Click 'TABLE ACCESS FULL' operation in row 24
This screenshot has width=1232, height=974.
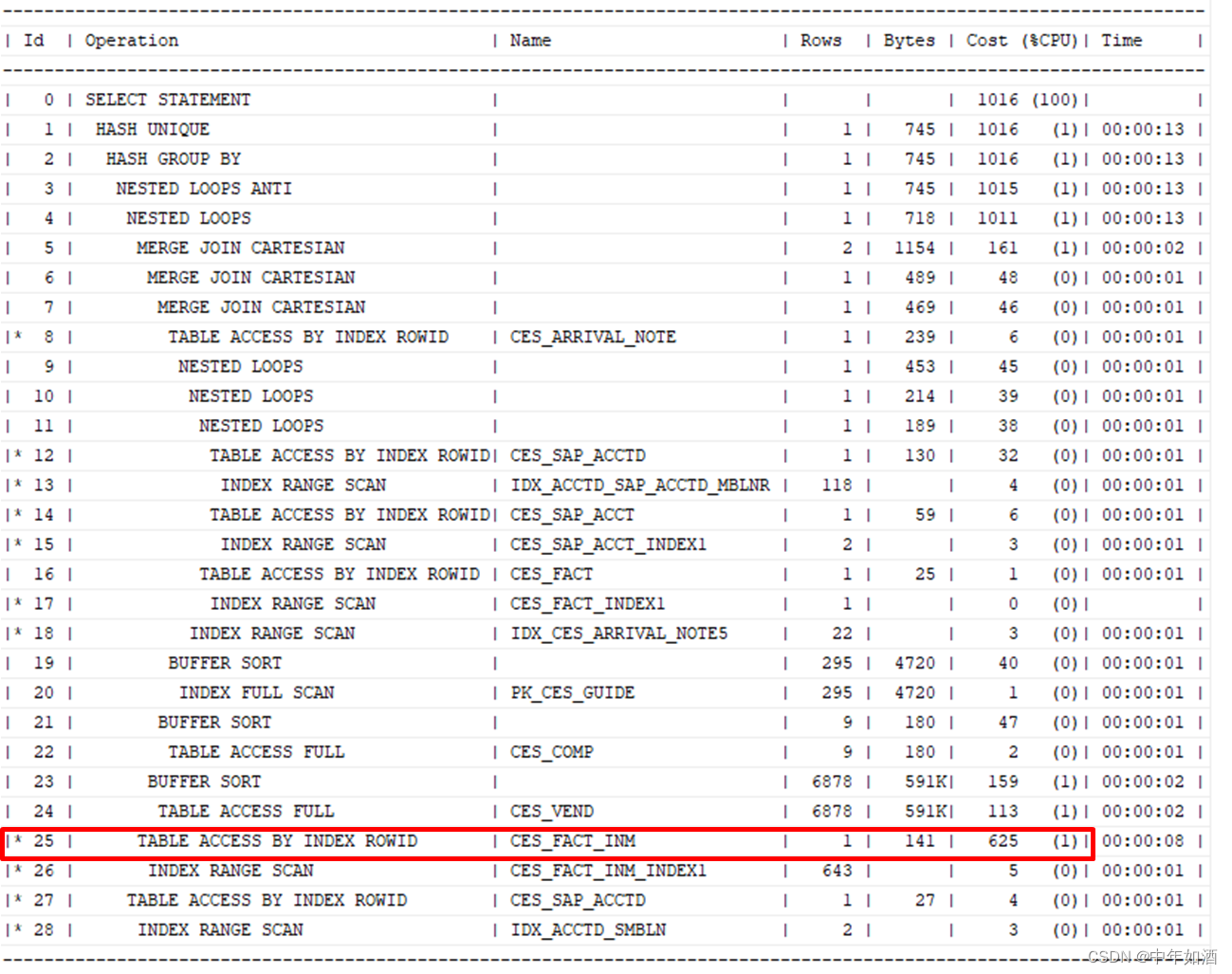246,812
